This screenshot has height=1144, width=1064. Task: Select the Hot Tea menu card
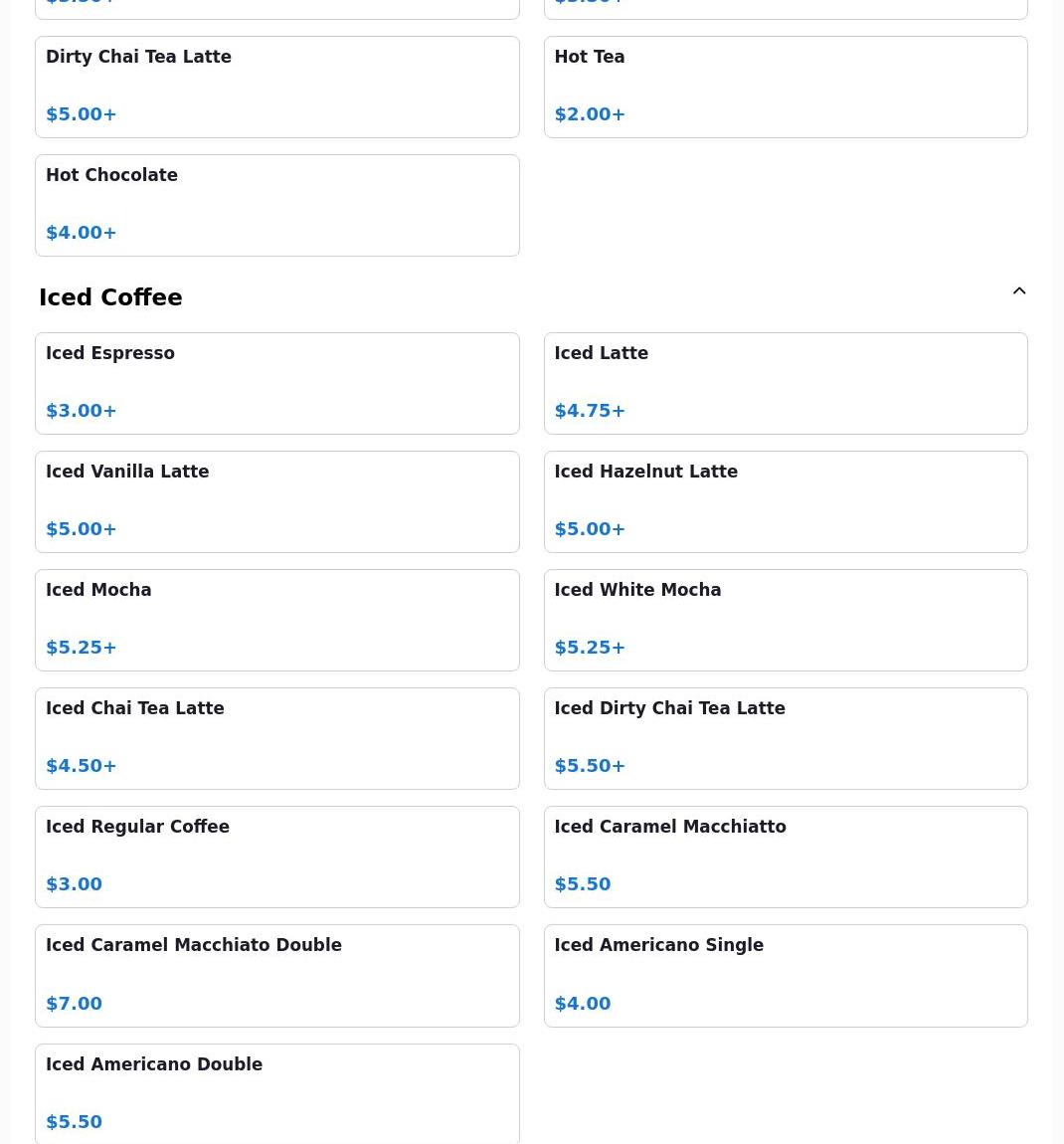point(786,87)
